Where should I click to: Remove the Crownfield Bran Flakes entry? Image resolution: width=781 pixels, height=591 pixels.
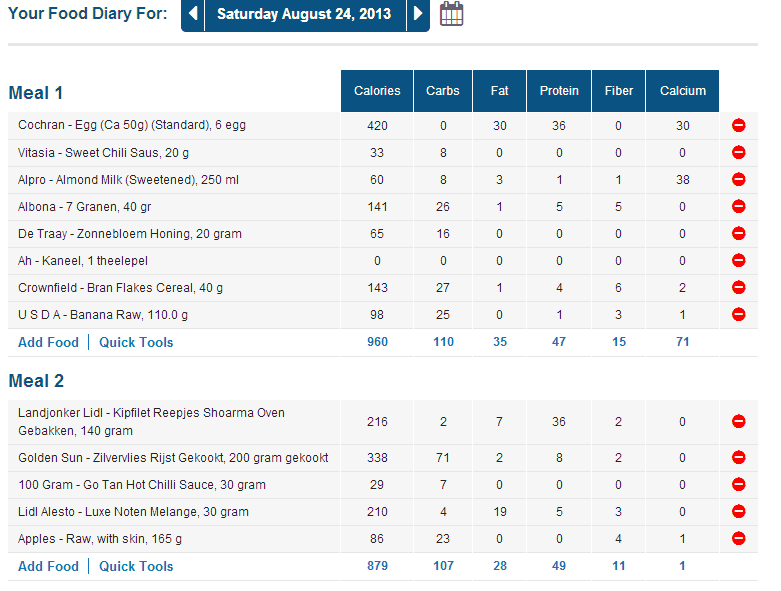[x=739, y=288]
